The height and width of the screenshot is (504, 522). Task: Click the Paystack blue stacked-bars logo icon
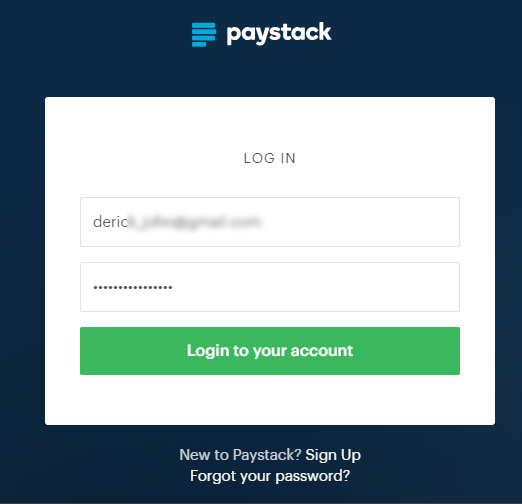point(204,35)
